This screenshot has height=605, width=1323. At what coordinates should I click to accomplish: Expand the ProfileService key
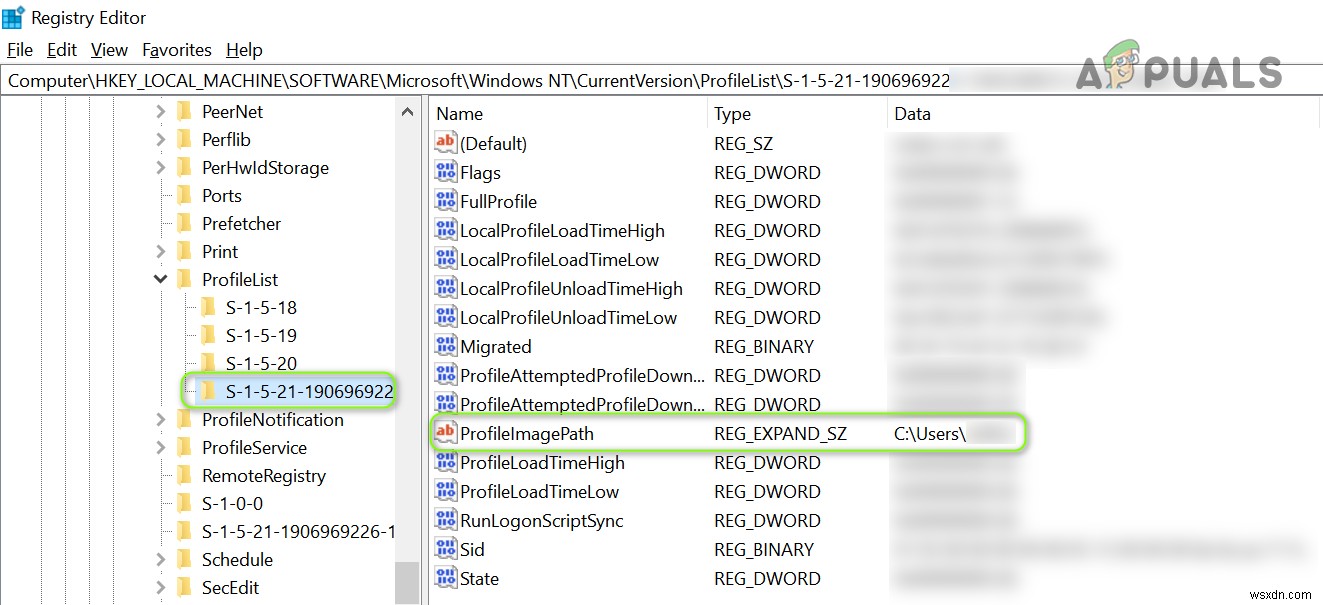point(161,448)
